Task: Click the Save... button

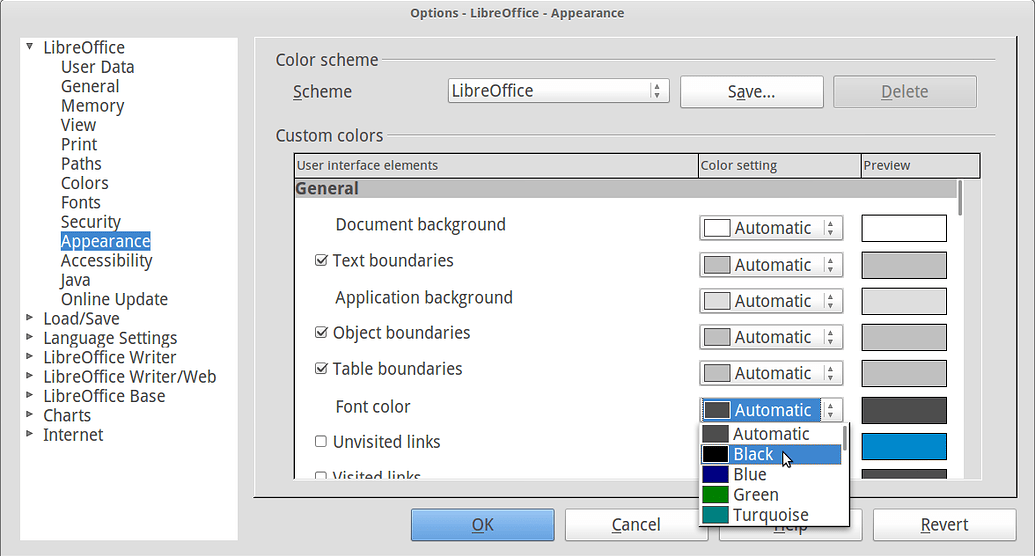Action: (x=752, y=92)
